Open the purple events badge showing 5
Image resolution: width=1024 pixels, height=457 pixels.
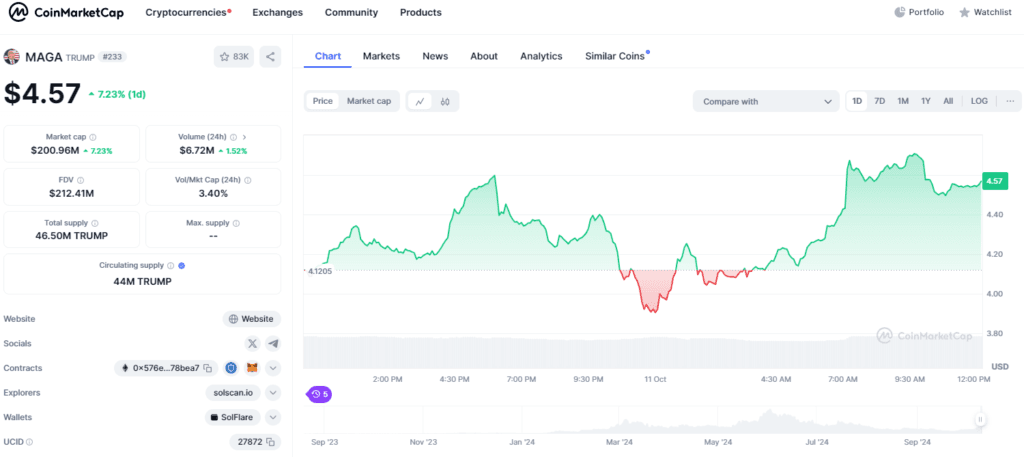tap(320, 394)
